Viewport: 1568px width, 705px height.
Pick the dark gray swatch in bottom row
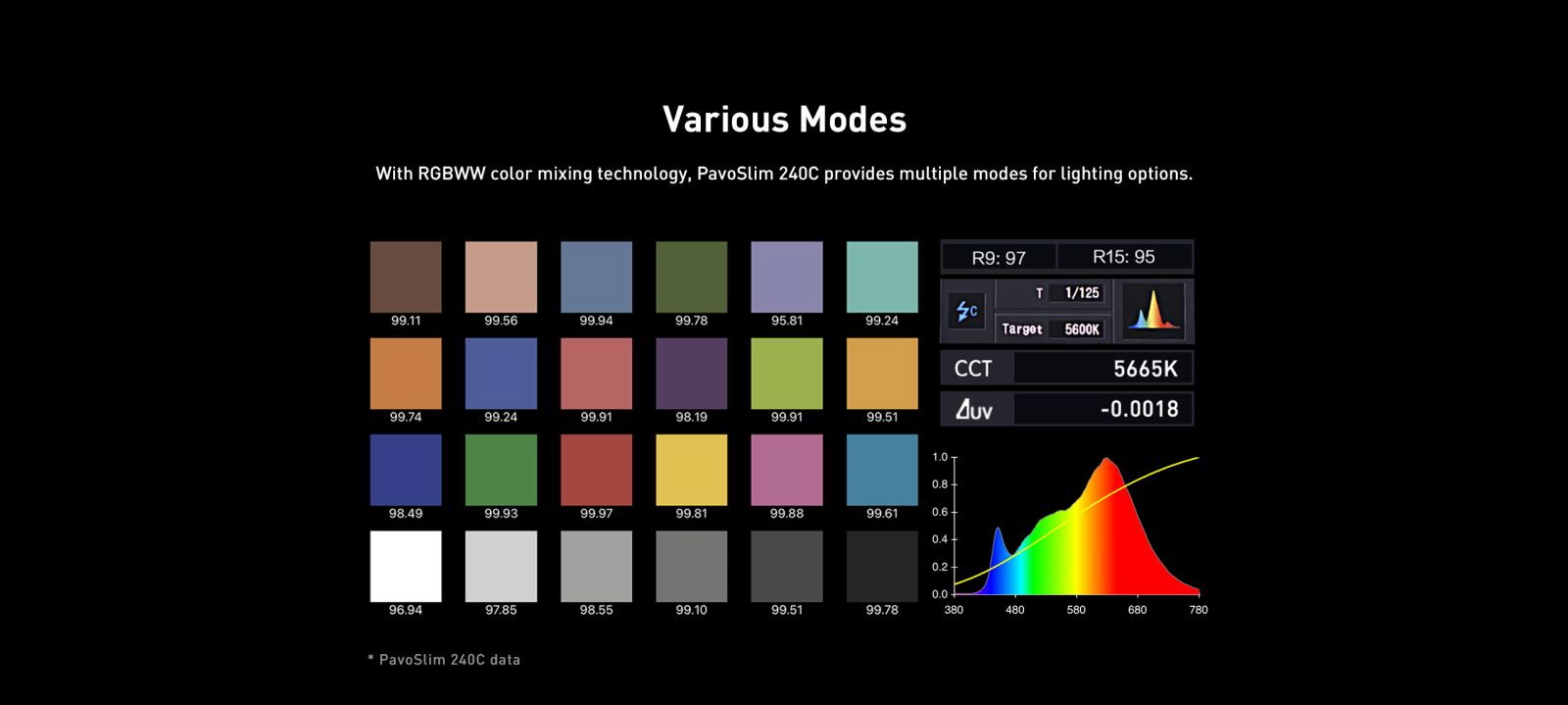787,567
